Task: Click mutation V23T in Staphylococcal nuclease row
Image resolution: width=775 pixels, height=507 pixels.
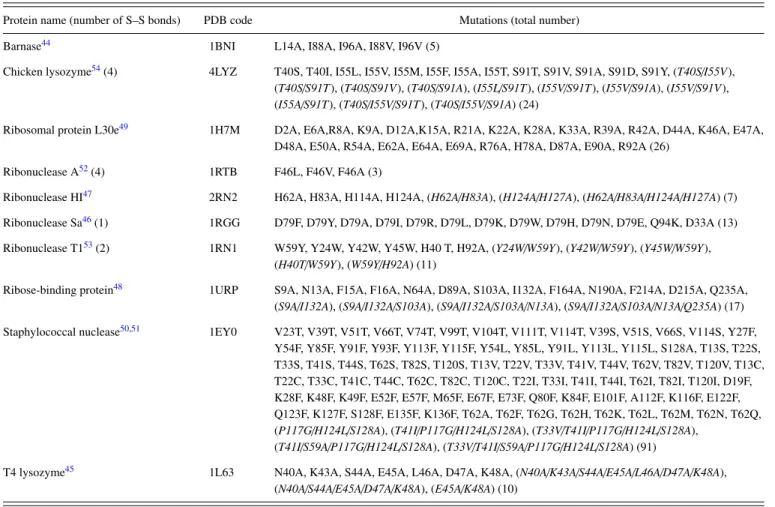Action: pyautogui.click(x=287, y=332)
